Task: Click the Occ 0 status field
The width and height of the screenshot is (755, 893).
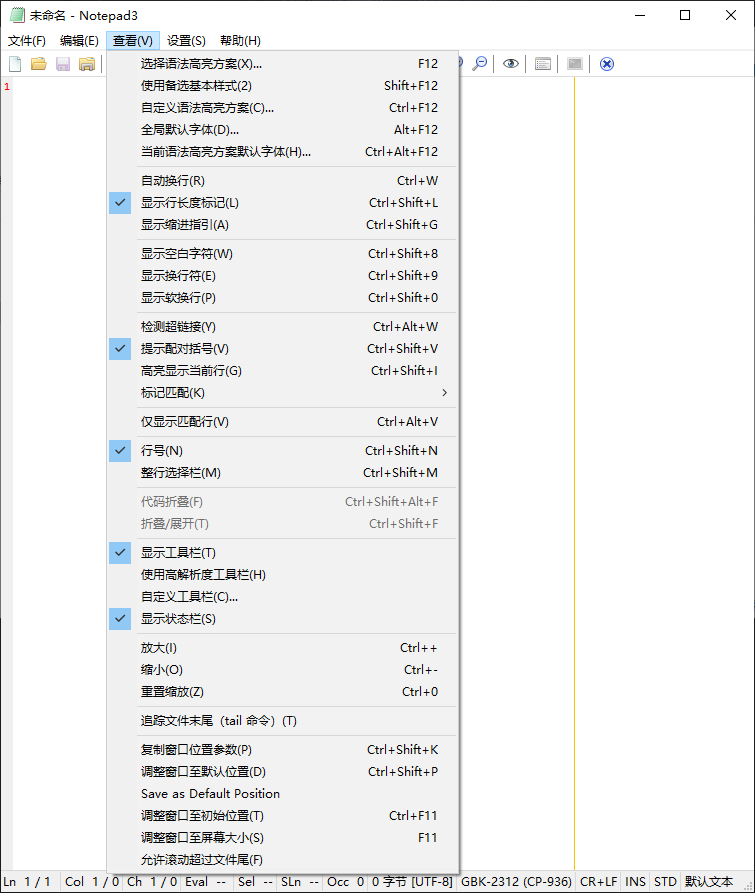Action: point(345,882)
